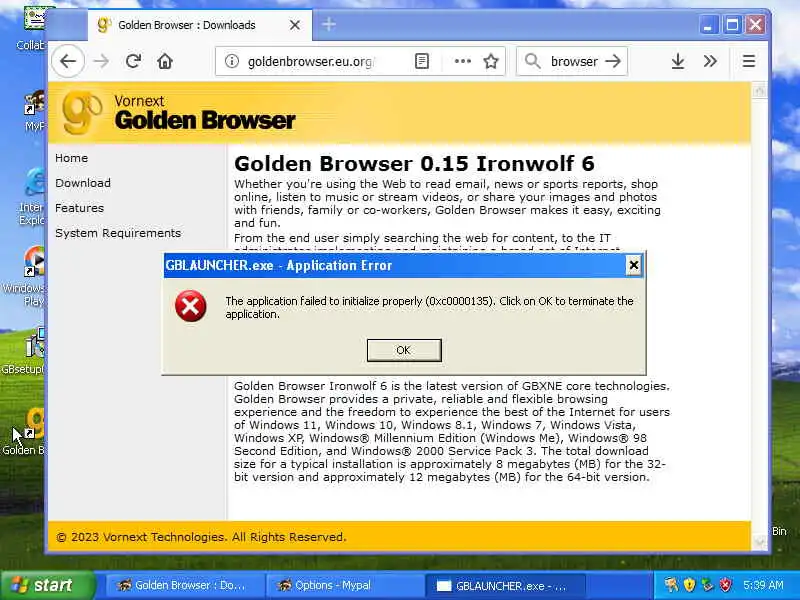Bookmark this page with the star icon
The height and width of the screenshot is (600, 800).
[491, 61]
